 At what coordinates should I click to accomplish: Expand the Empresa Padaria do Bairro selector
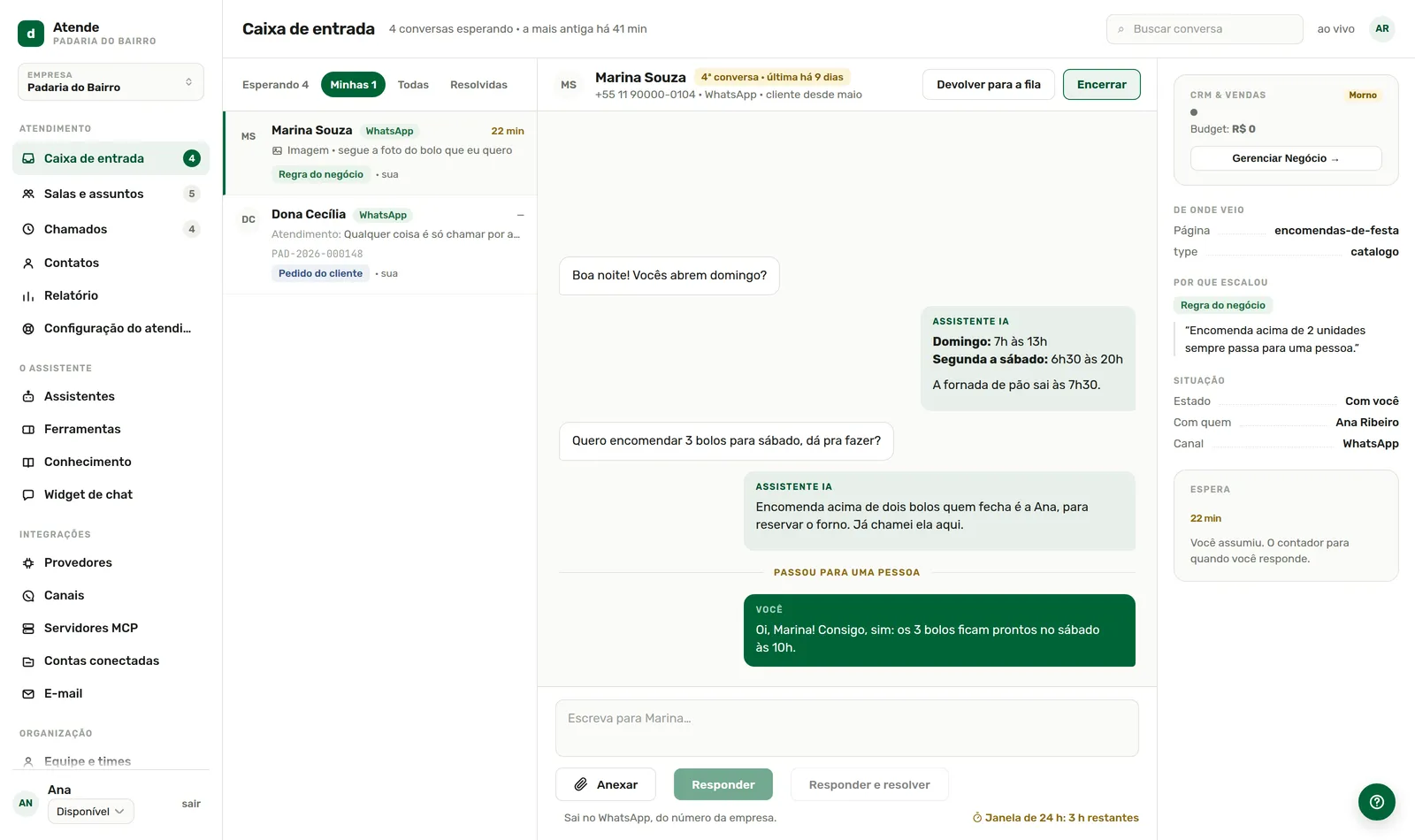(x=111, y=81)
